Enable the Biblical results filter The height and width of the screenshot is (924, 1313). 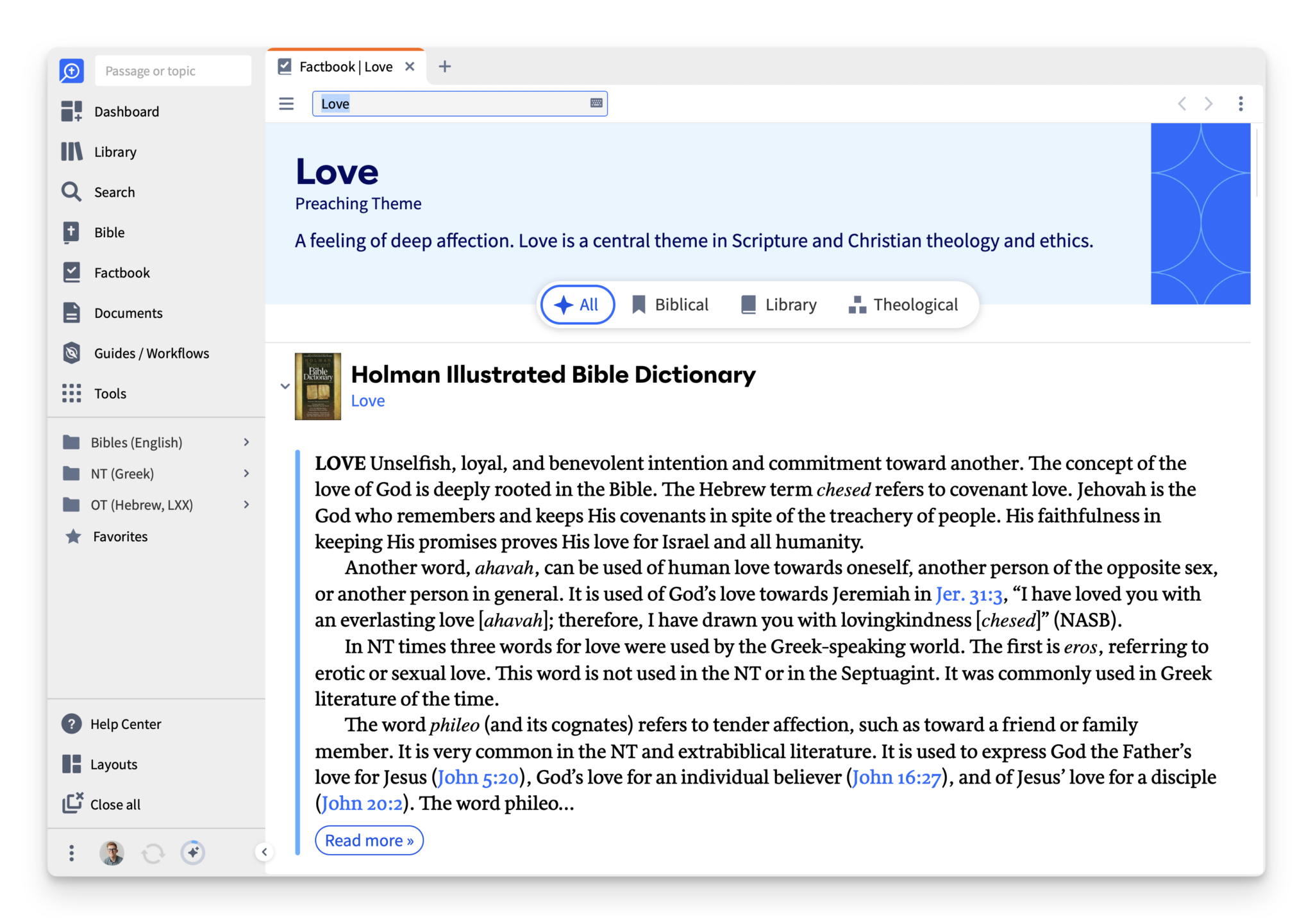pos(671,305)
